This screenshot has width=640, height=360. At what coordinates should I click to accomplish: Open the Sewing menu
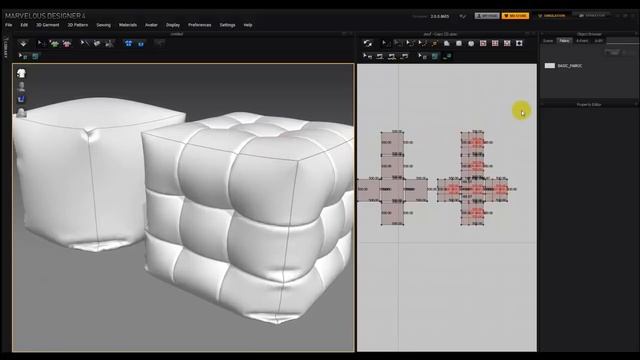point(103,25)
